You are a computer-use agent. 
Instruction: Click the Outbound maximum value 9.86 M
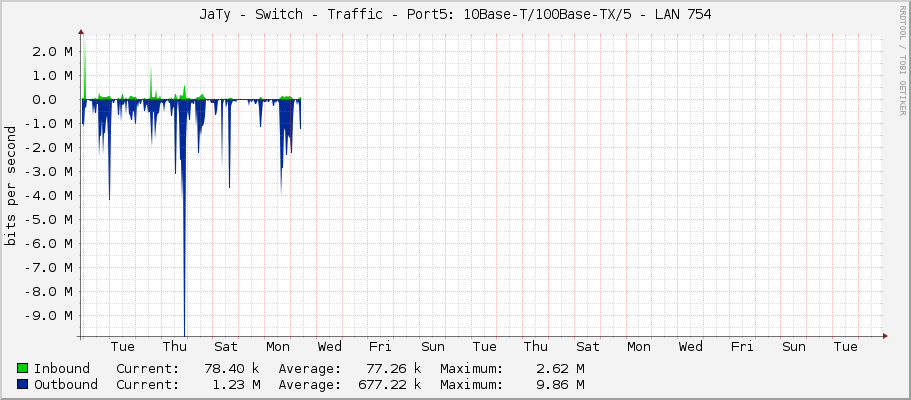click(x=561, y=384)
